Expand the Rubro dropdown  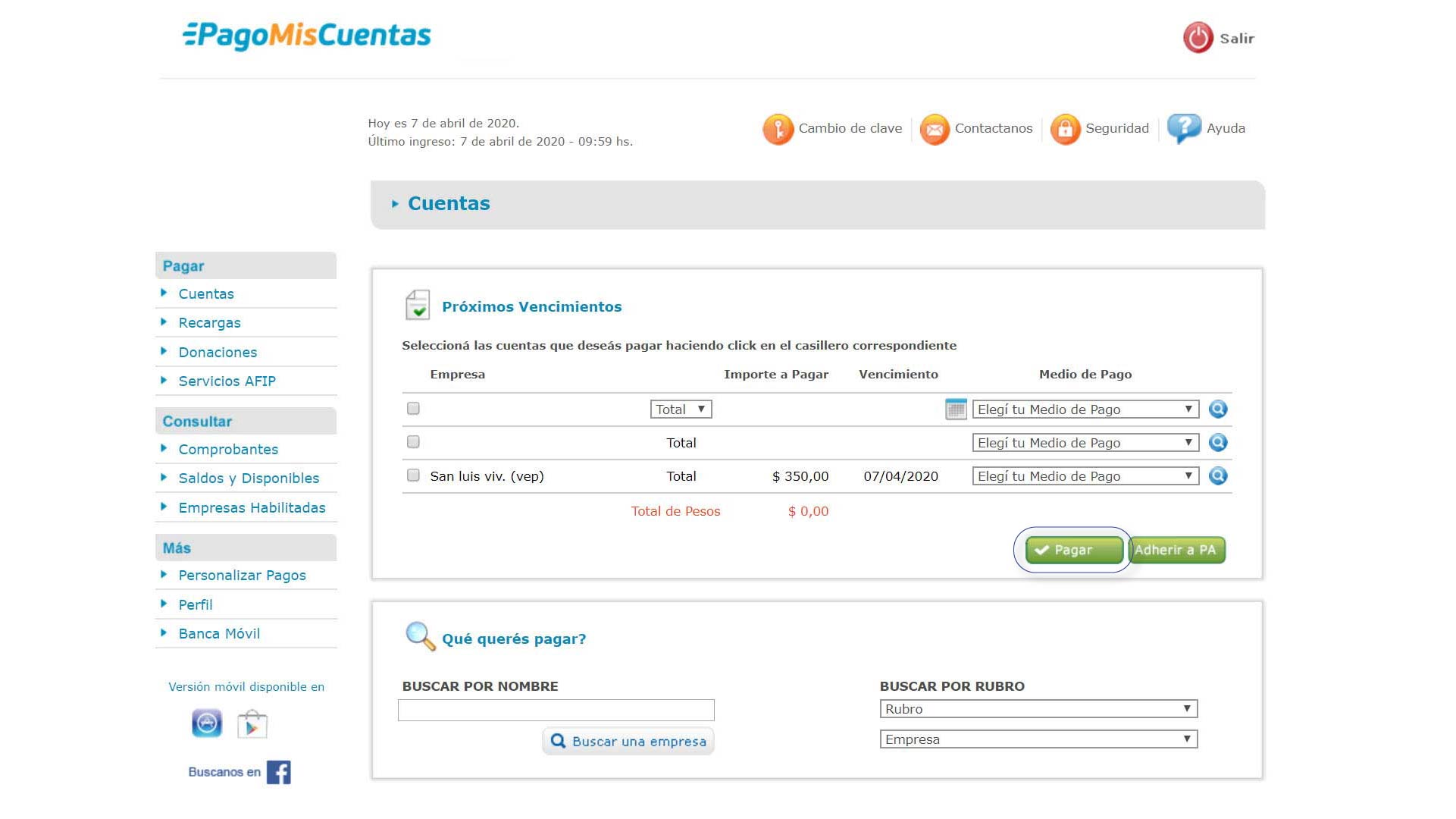(x=1038, y=709)
